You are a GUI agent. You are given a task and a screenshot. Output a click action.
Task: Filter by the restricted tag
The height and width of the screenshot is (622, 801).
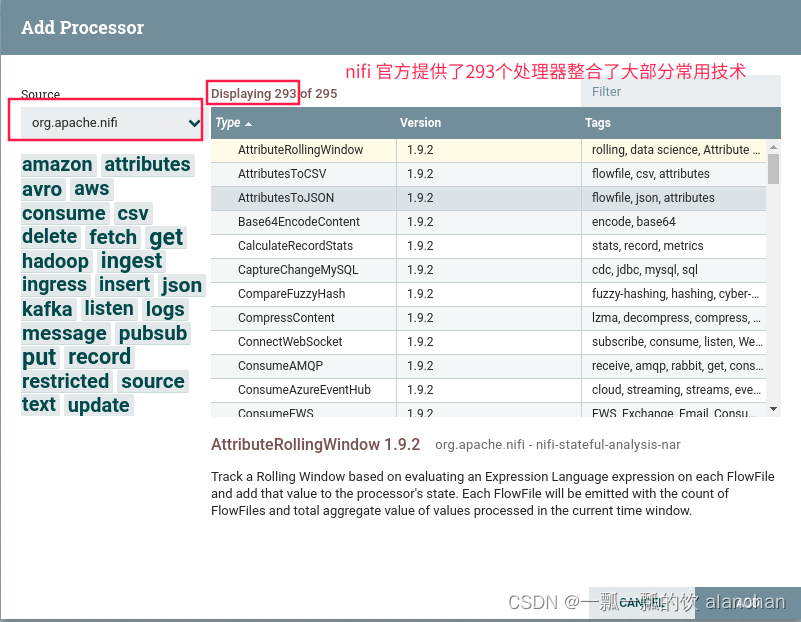point(66,381)
